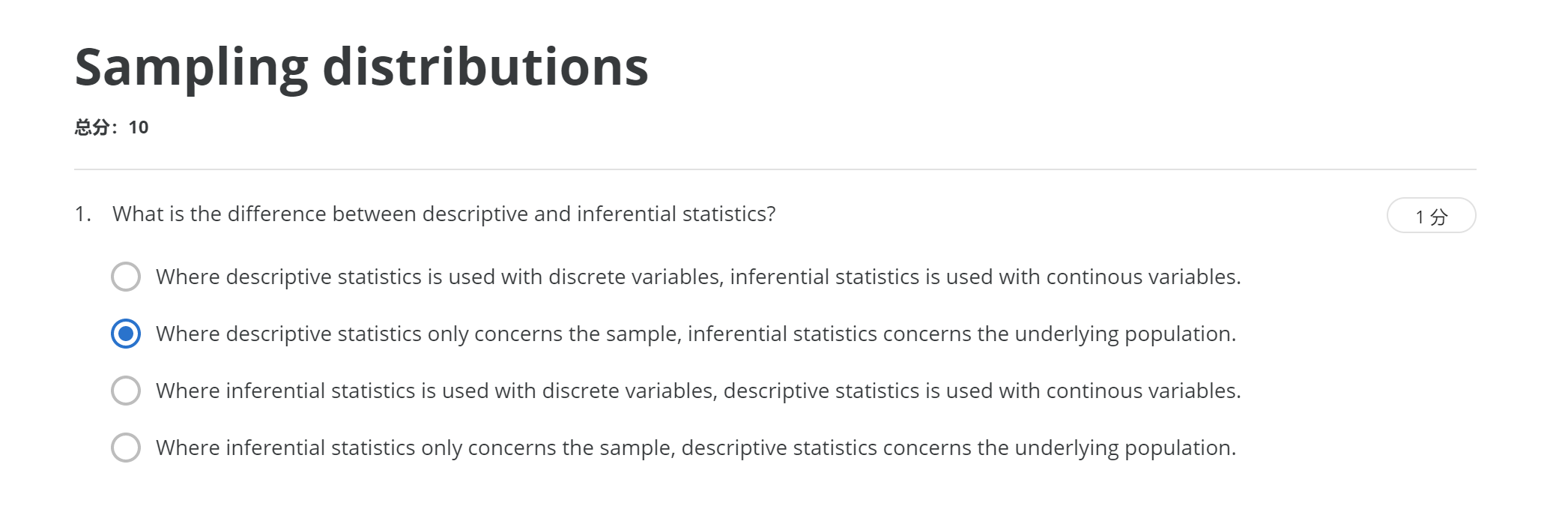Click 'continous variables' ending the first answer
The height and width of the screenshot is (506, 1568).
pyautogui.click(x=1142, y=277)
